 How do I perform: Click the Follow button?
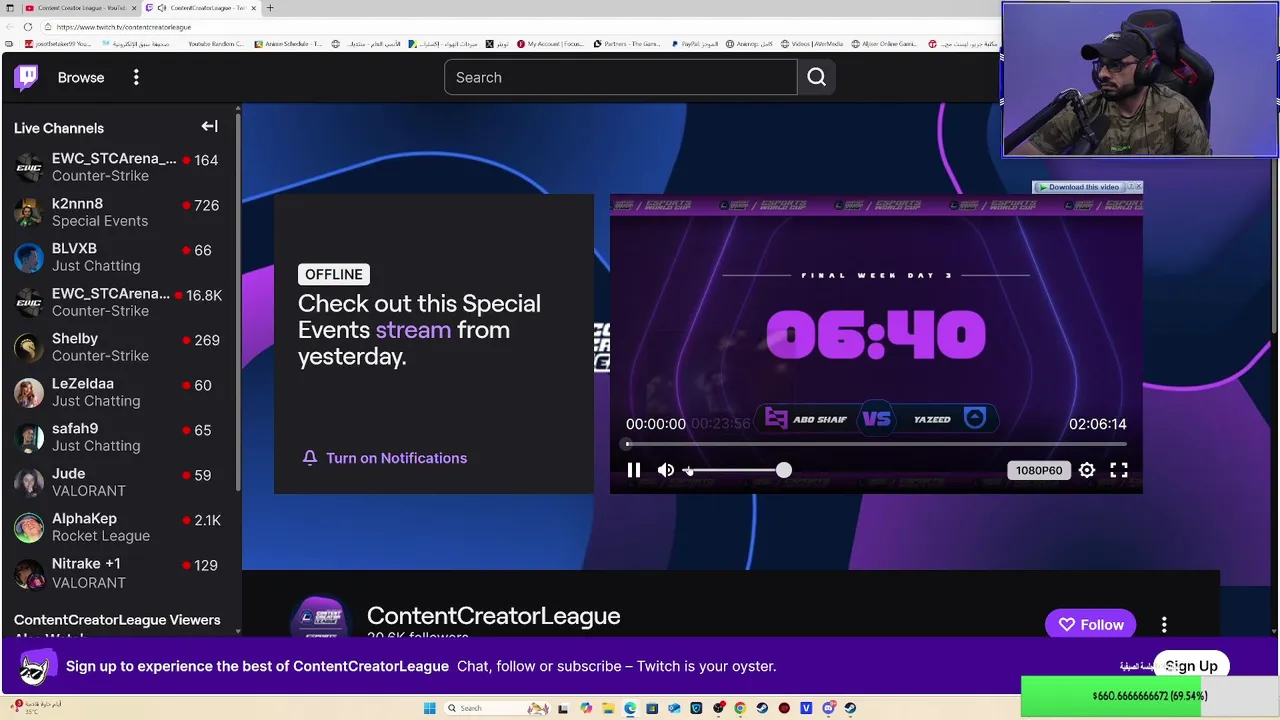(1091, 625)
